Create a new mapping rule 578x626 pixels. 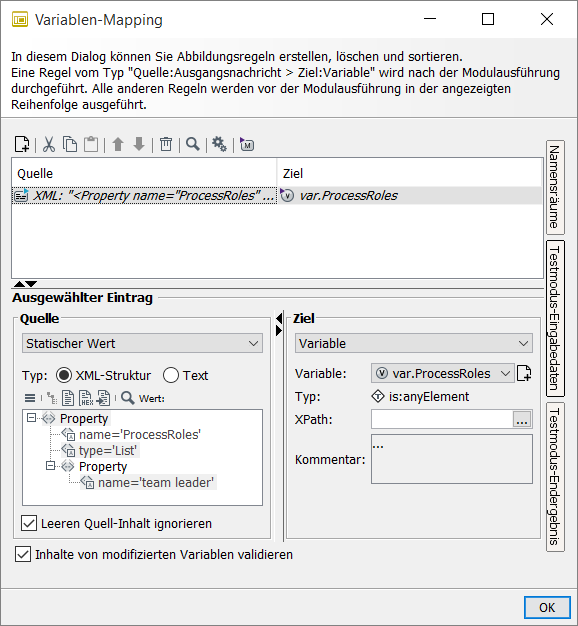[22, 144]
